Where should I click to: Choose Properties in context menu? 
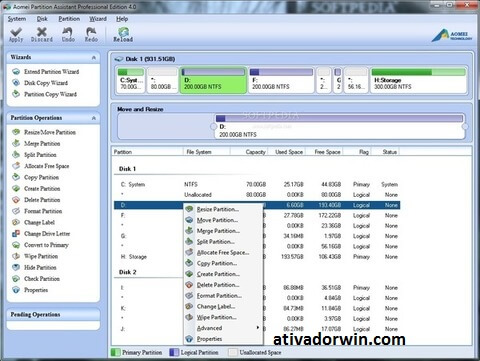point(223,339)
